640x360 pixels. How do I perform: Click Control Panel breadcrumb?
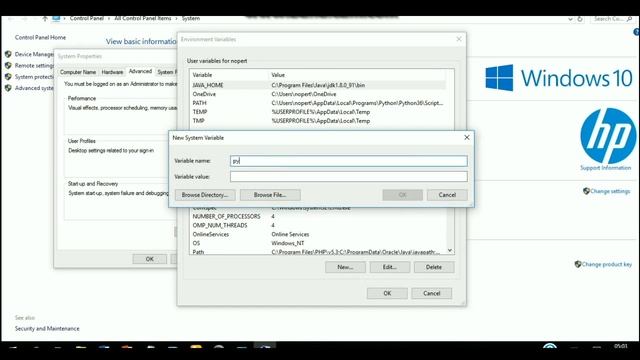(87, 18)
